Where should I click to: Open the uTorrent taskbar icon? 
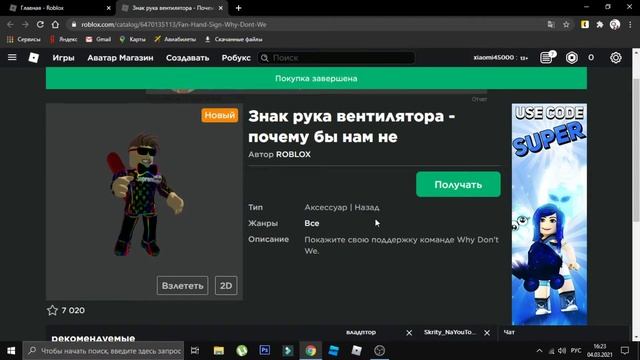[x=242, y=351]
